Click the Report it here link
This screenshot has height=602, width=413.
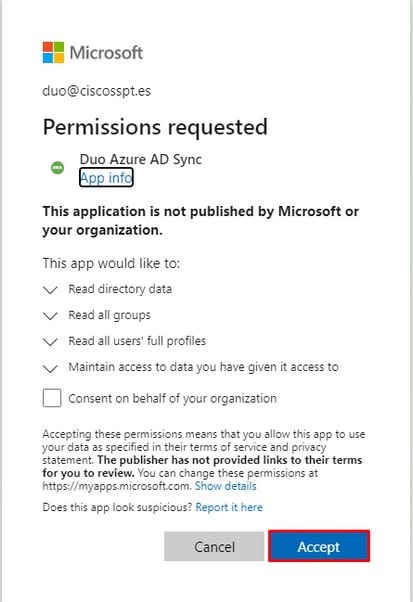point(229,507)
